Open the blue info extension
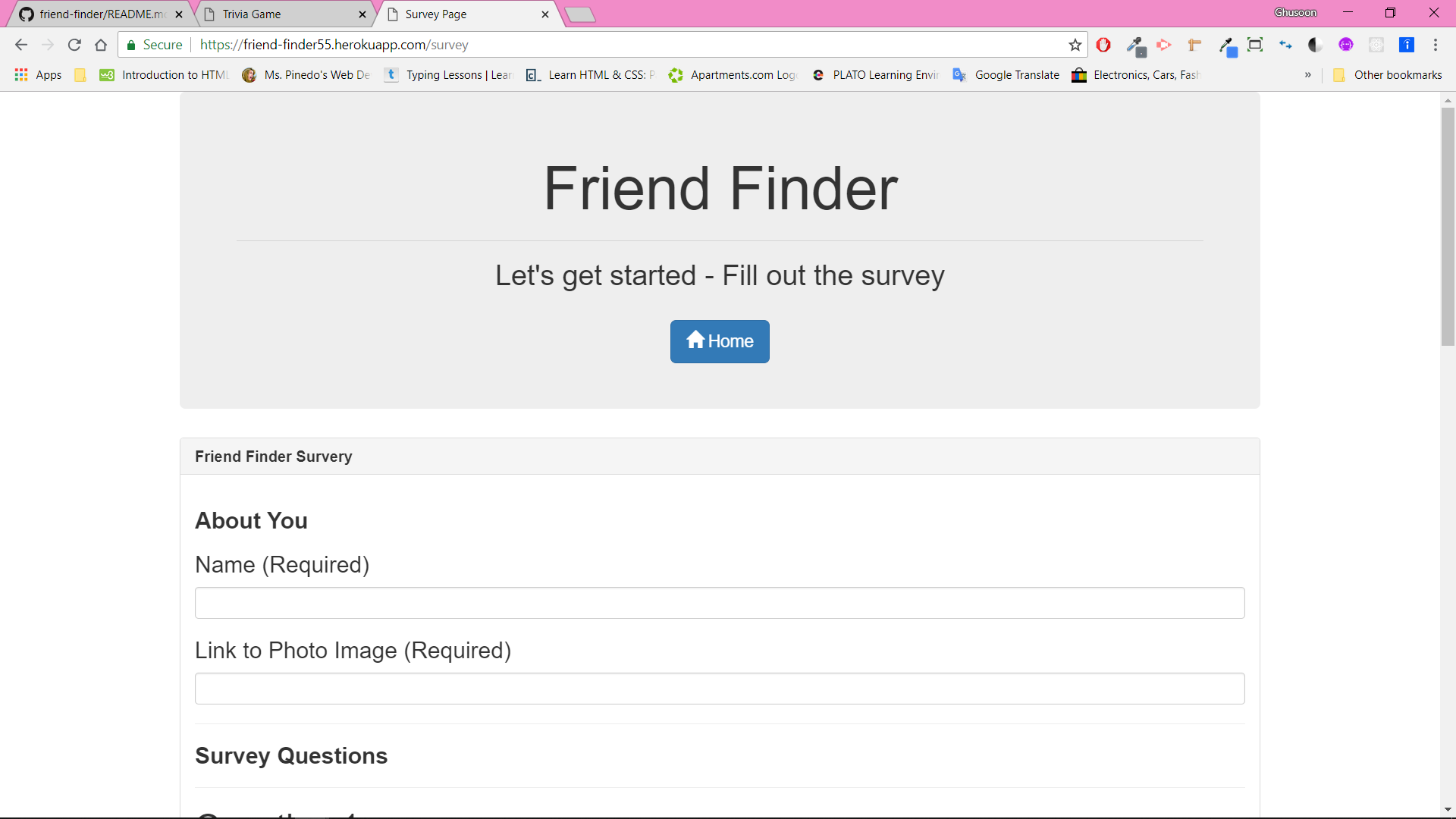This screenshot has height=819, width=1456. (x=1407, y=45)
